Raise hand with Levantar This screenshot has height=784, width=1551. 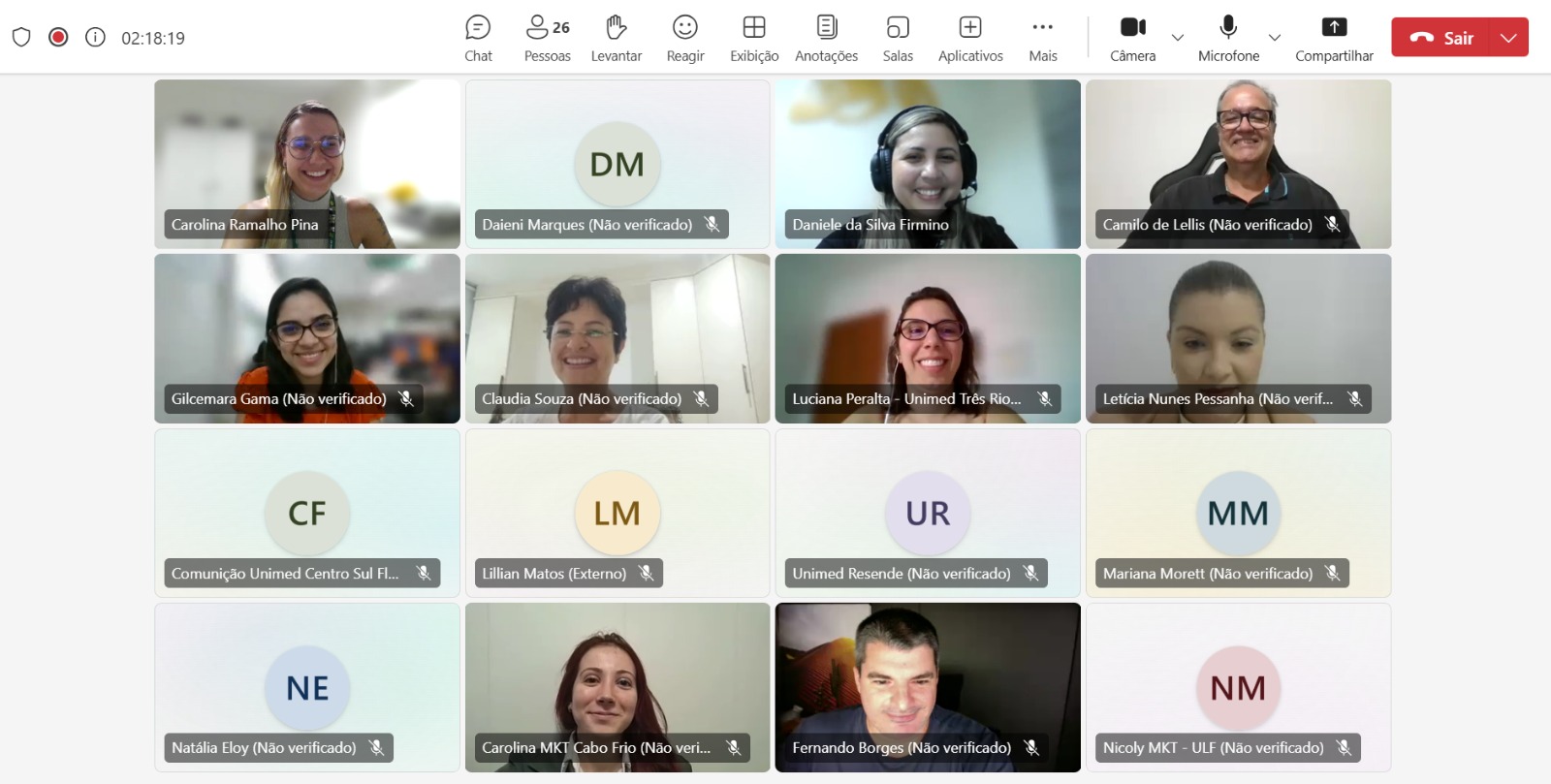pos(616,38)
